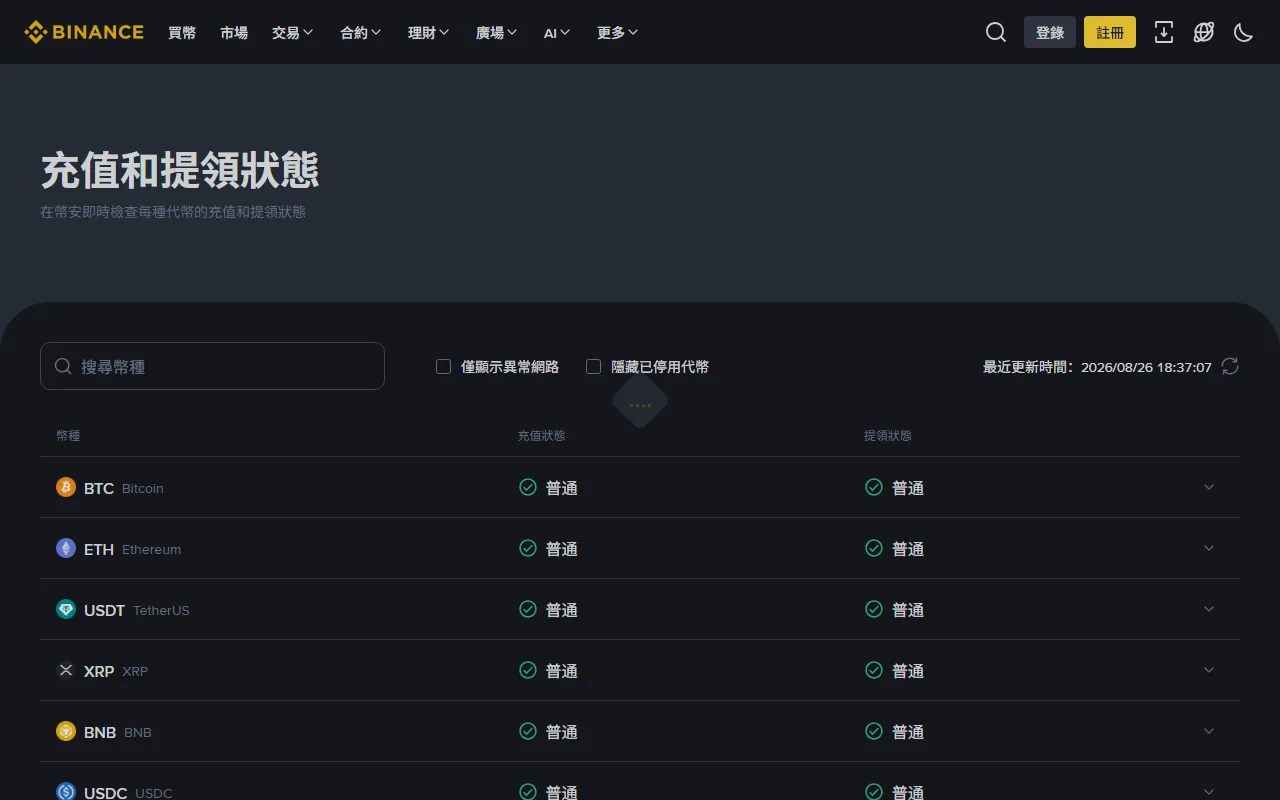Click BTC withdrawal status check icon
1280x800 pixels.
point(874,487)
